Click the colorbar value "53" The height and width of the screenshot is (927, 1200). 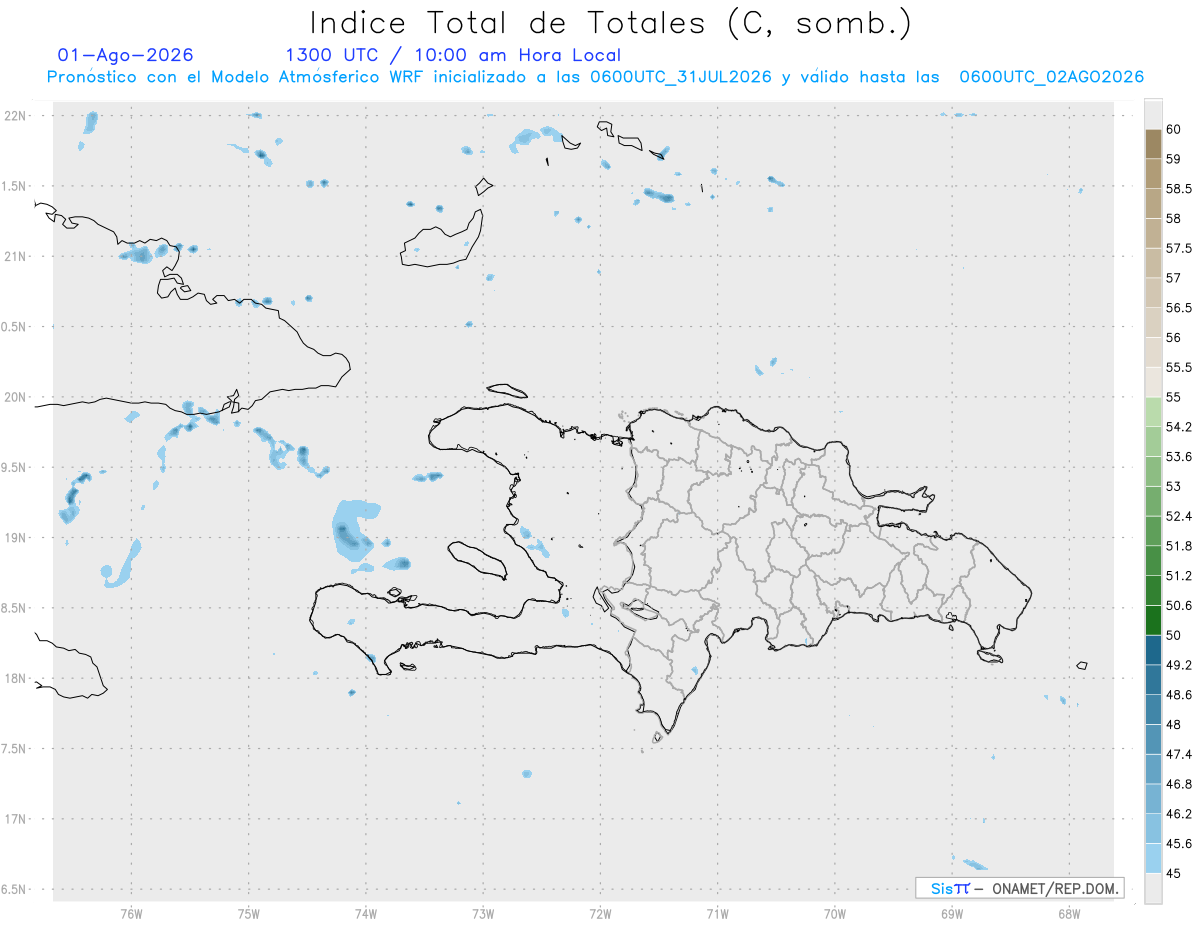[1174, 486]
